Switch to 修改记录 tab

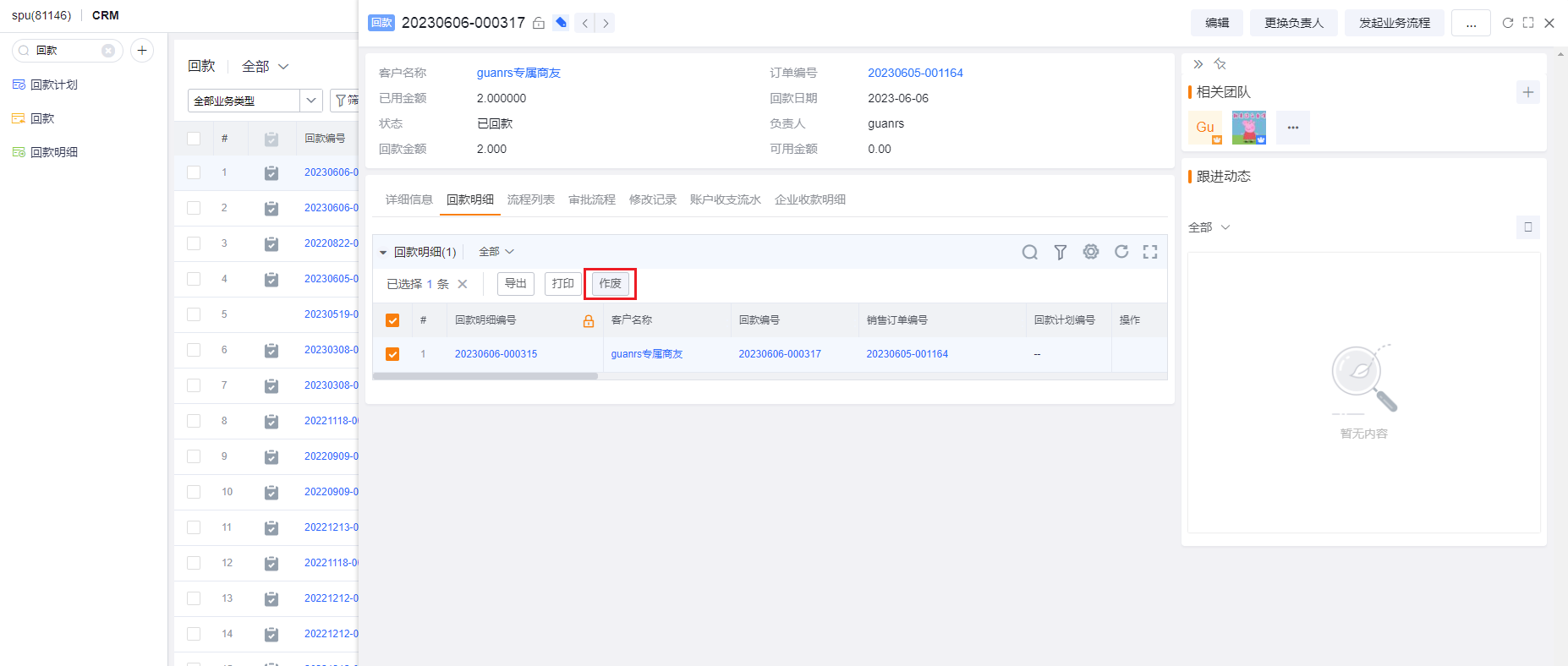(653, 199)
